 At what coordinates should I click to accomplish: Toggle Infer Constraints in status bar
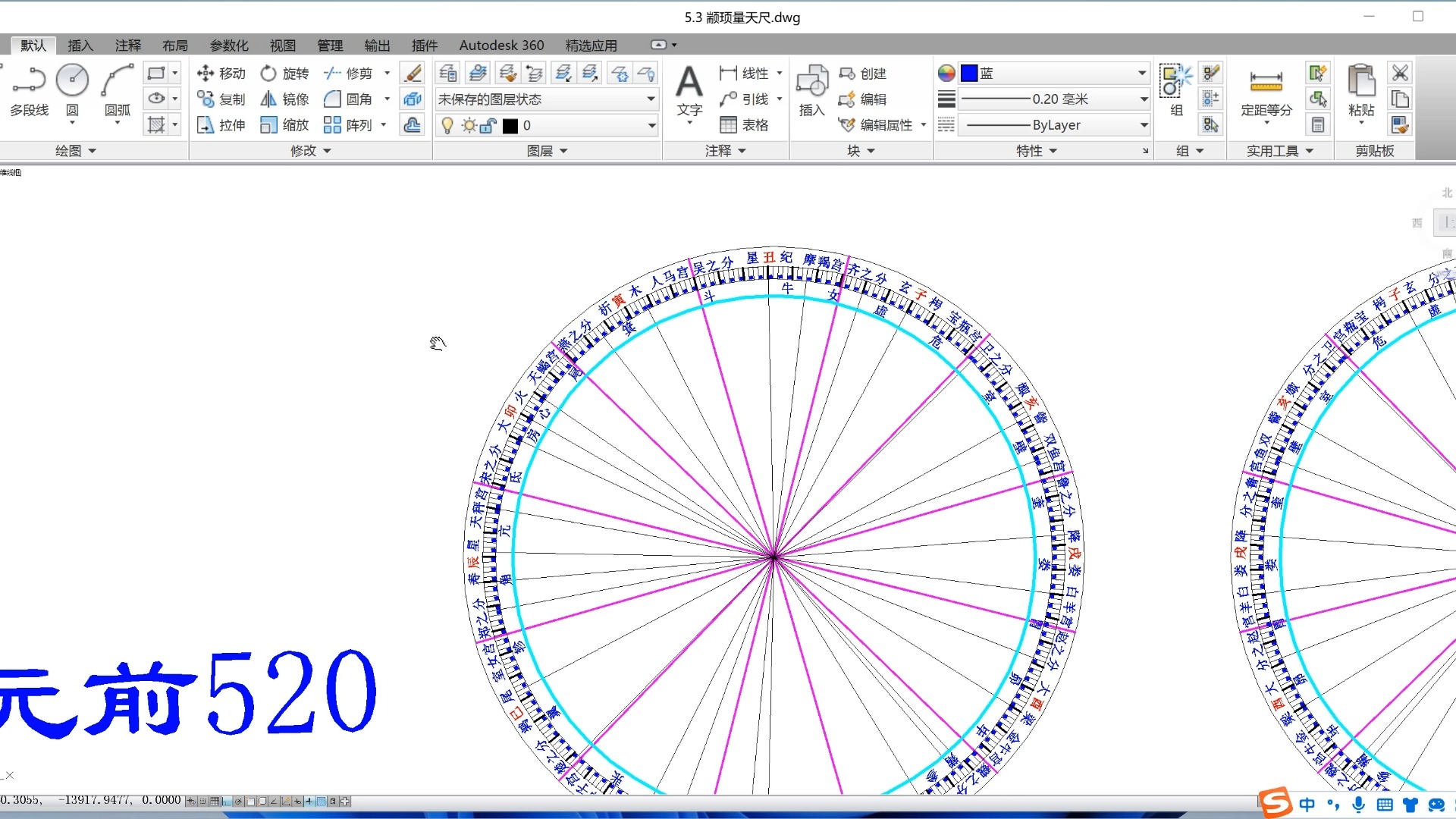click(191, 801)
